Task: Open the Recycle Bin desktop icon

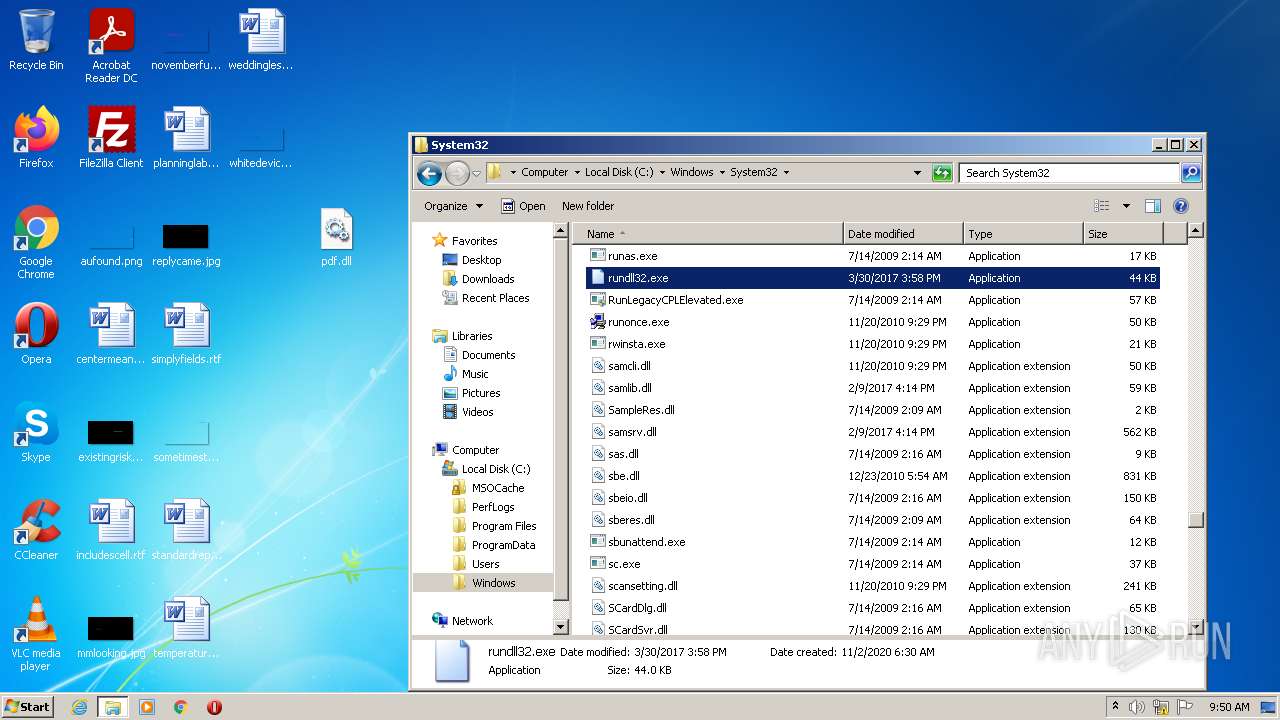Action: [36, 40]
